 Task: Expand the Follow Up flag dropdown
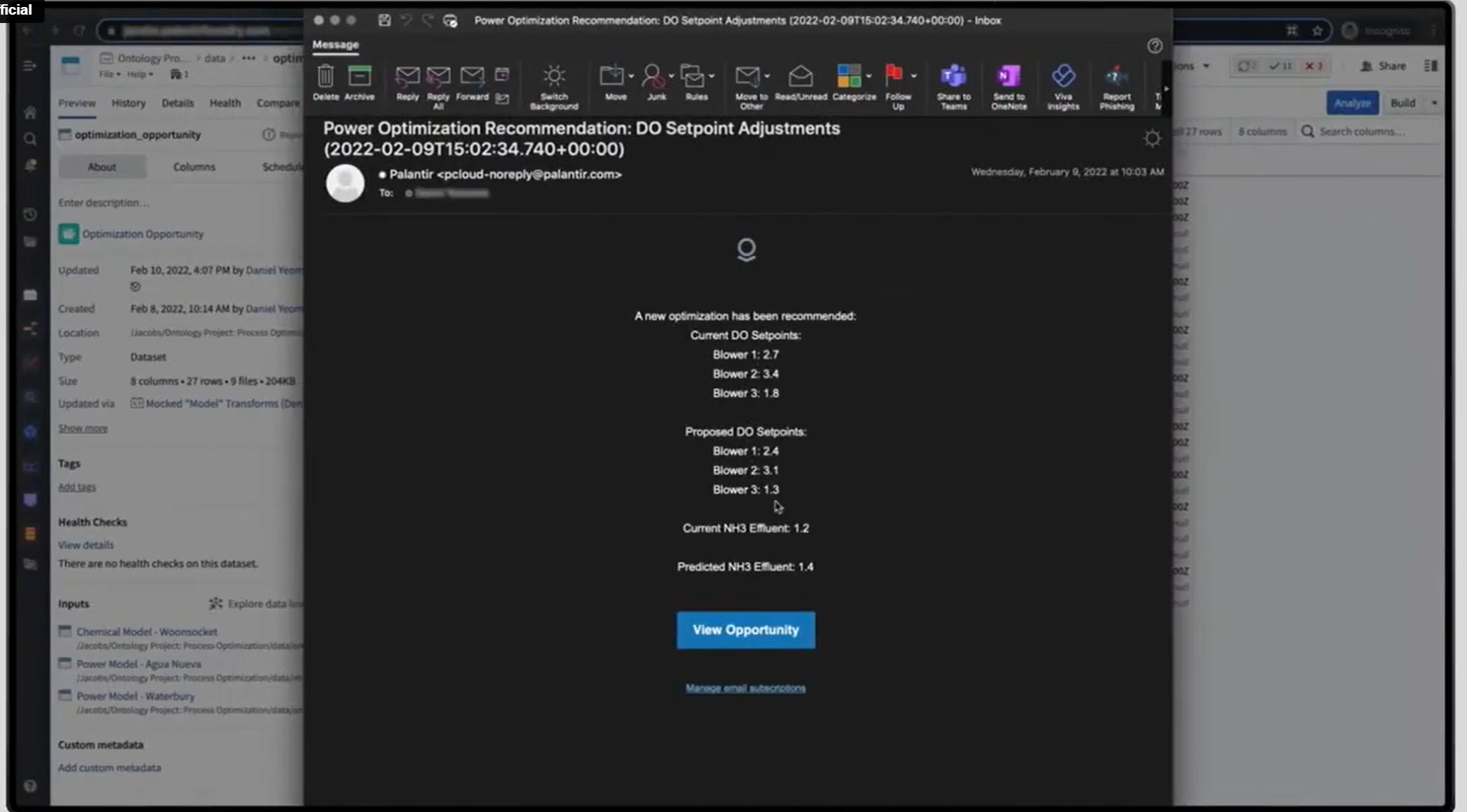(x=914, y=76)
